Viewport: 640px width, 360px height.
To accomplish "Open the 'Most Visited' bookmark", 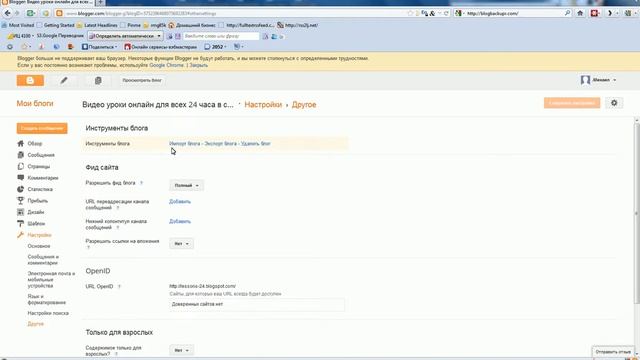I will 18,25.
